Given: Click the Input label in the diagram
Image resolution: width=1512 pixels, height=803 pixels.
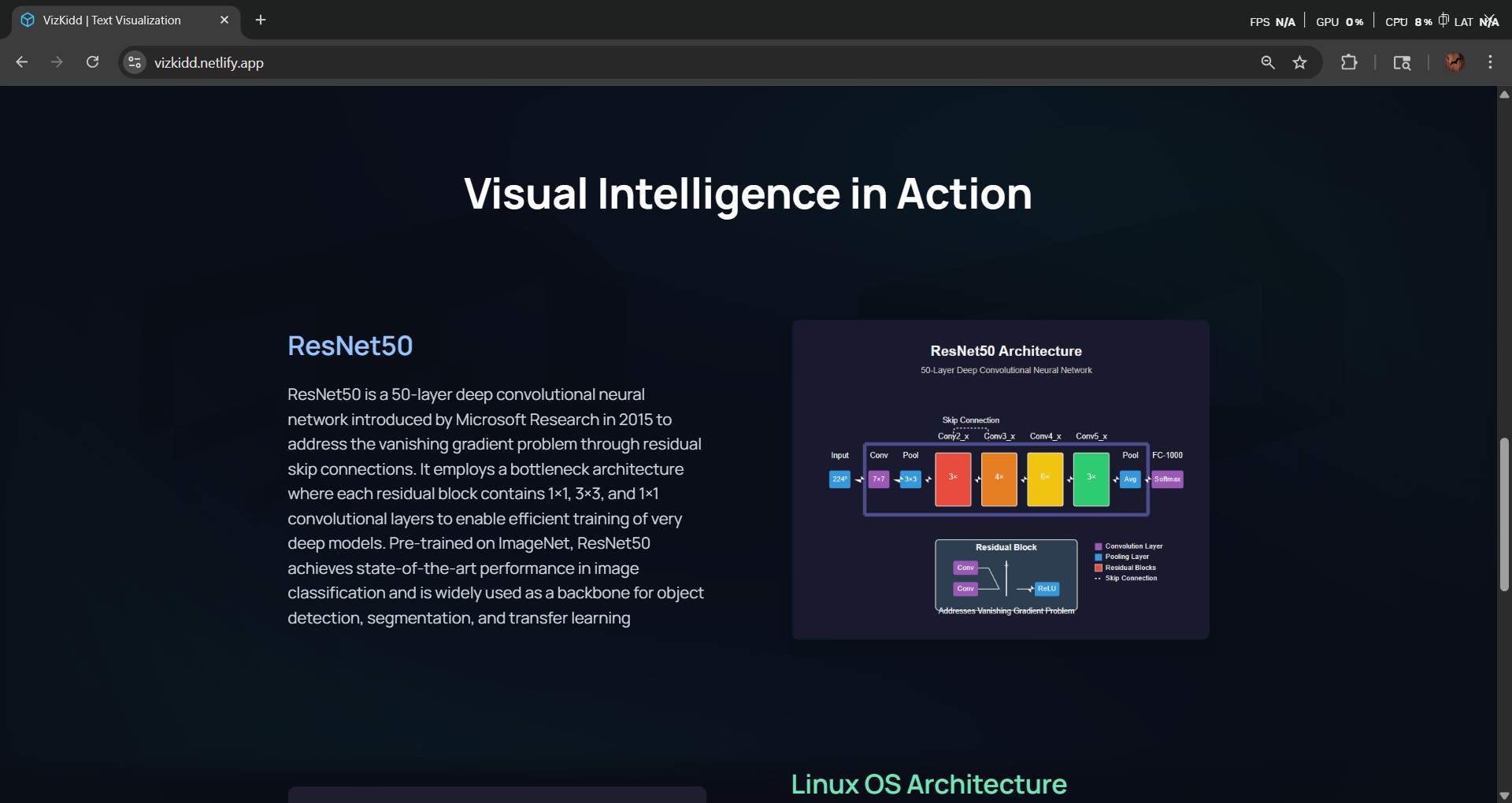Looking at the screenshot, I should tap(840, 455).
